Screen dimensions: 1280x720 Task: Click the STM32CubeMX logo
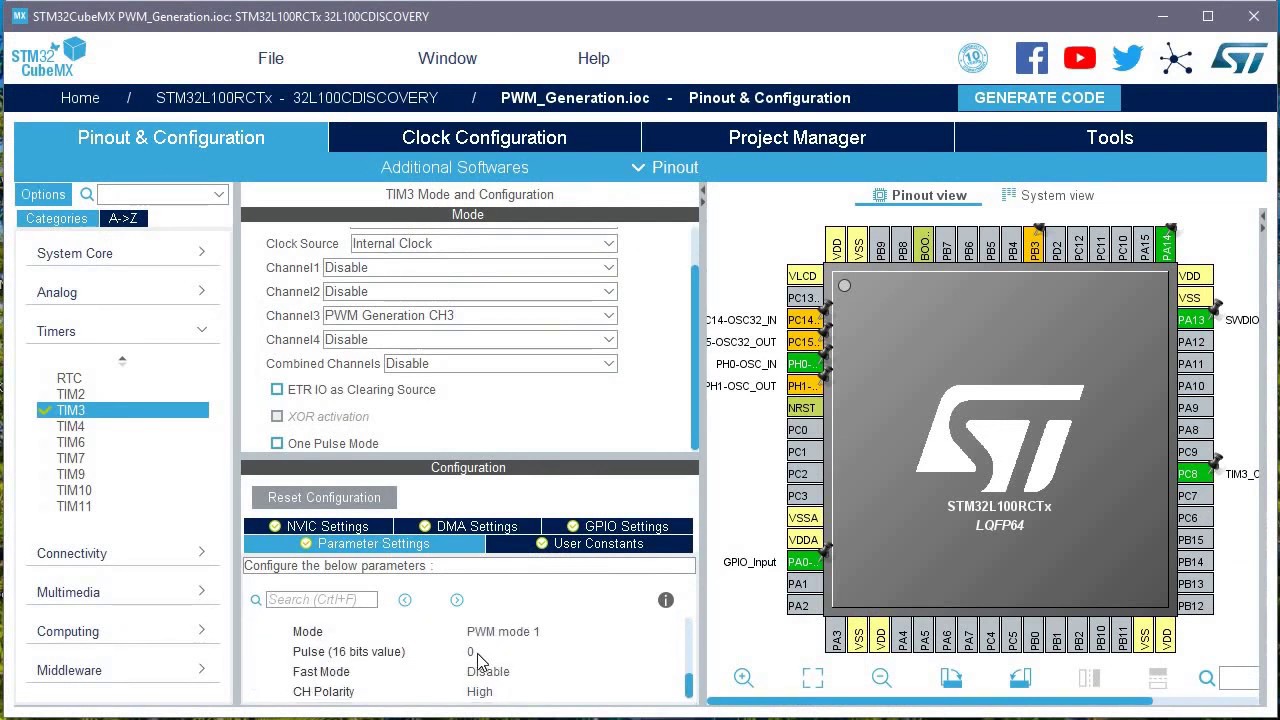click(x=49, y=57)
